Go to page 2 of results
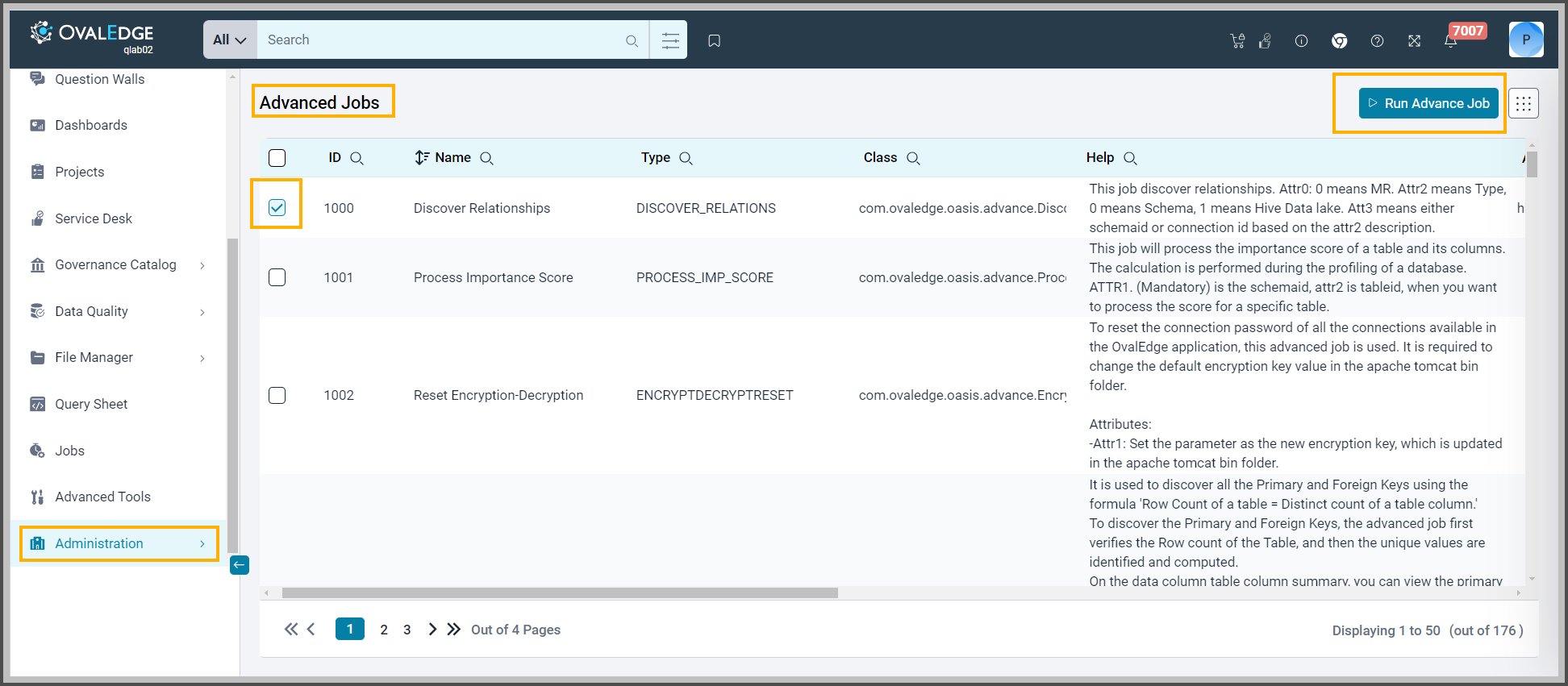Viewport: 1568px width, 686px height. [x=384, y=630]
